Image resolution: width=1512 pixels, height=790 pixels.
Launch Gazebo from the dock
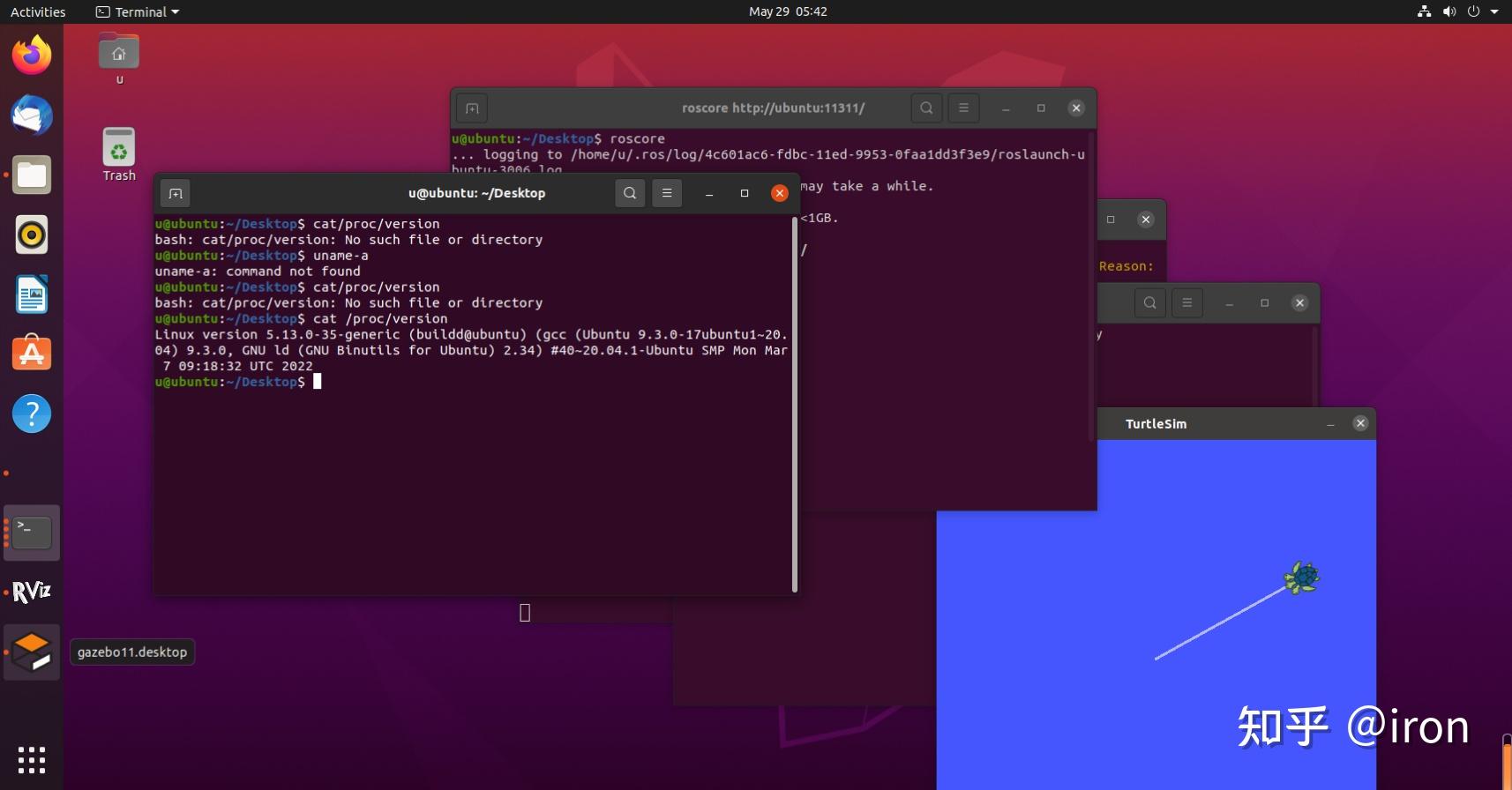tap(32, 652)
